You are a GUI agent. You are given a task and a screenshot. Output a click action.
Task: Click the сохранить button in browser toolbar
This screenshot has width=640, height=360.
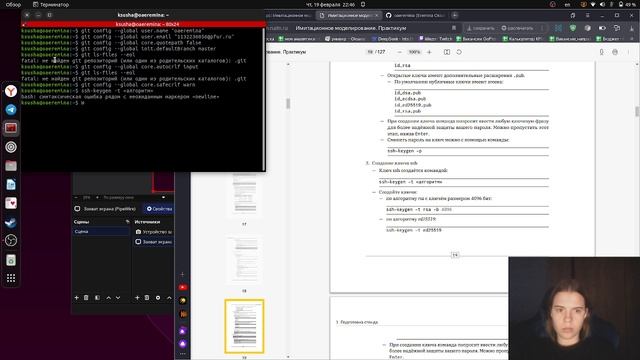(x=481, y=28)
